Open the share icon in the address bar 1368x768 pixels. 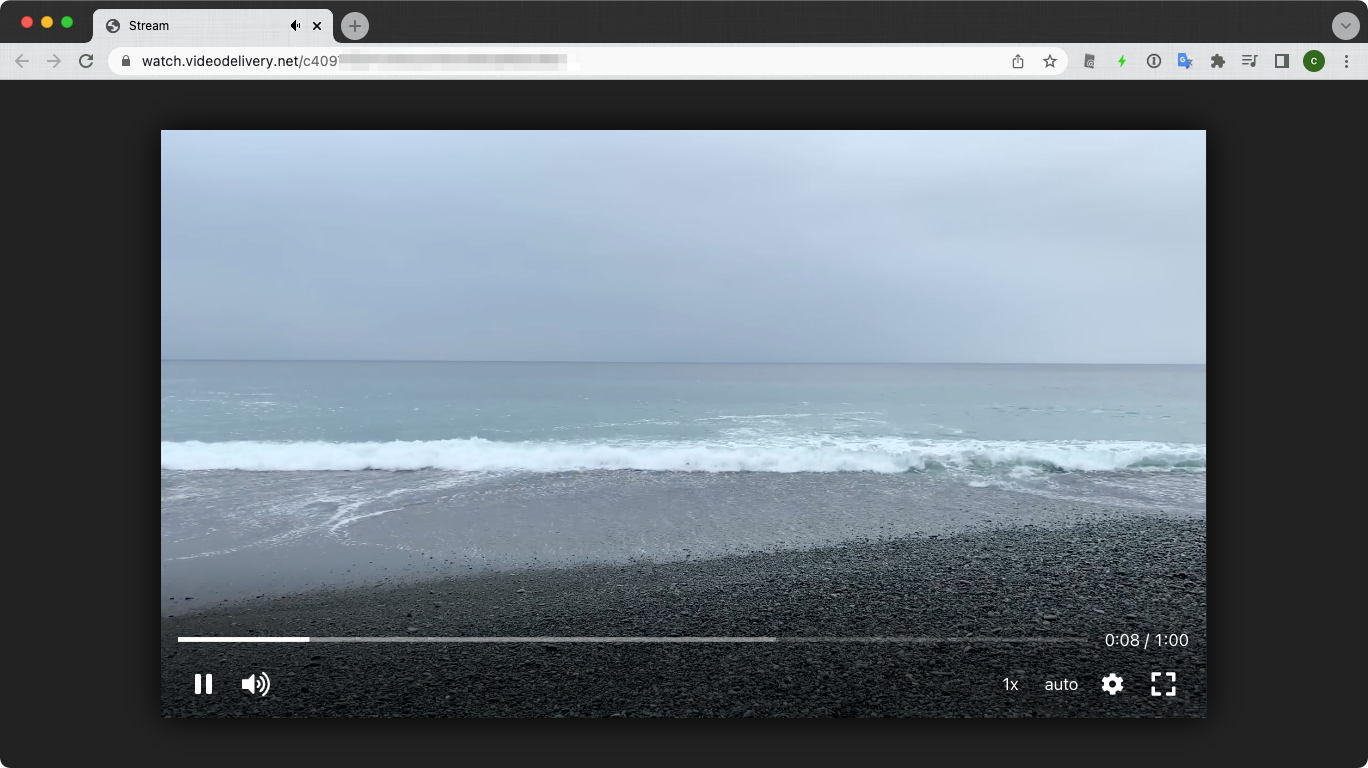1017,61
